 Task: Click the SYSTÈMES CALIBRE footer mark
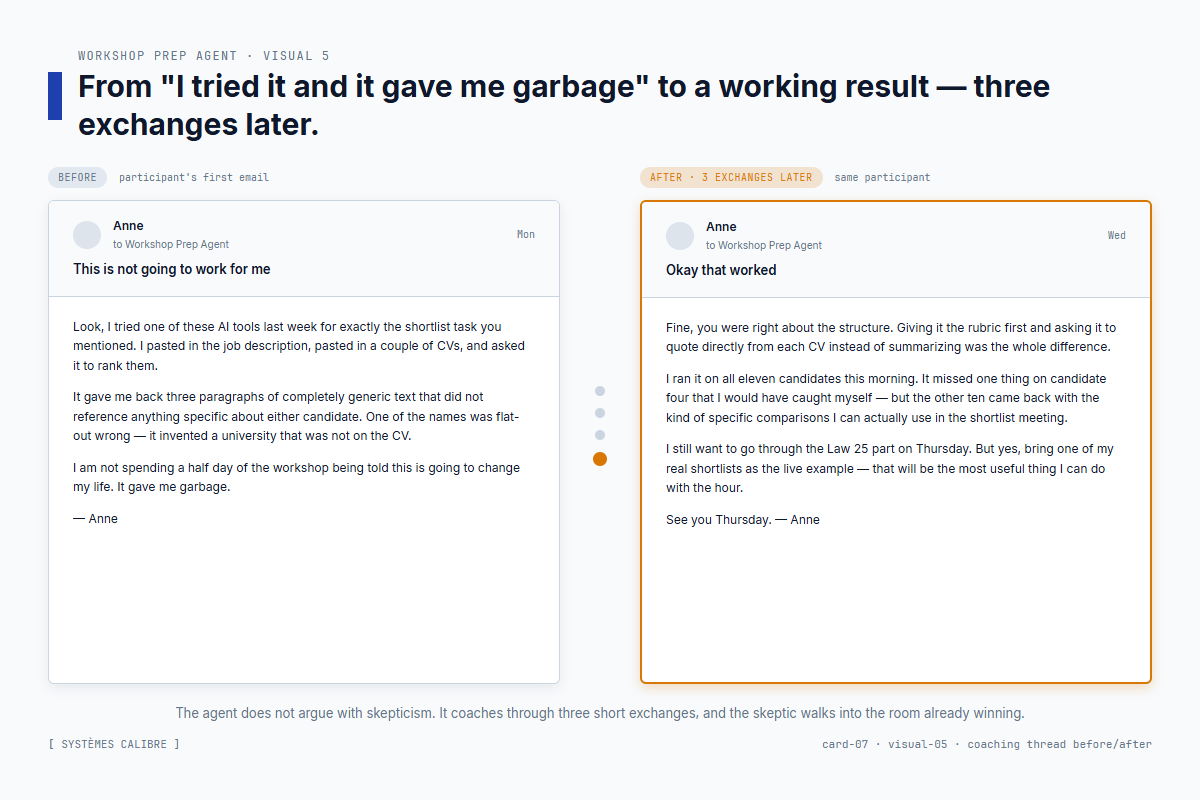pos(113,744)
